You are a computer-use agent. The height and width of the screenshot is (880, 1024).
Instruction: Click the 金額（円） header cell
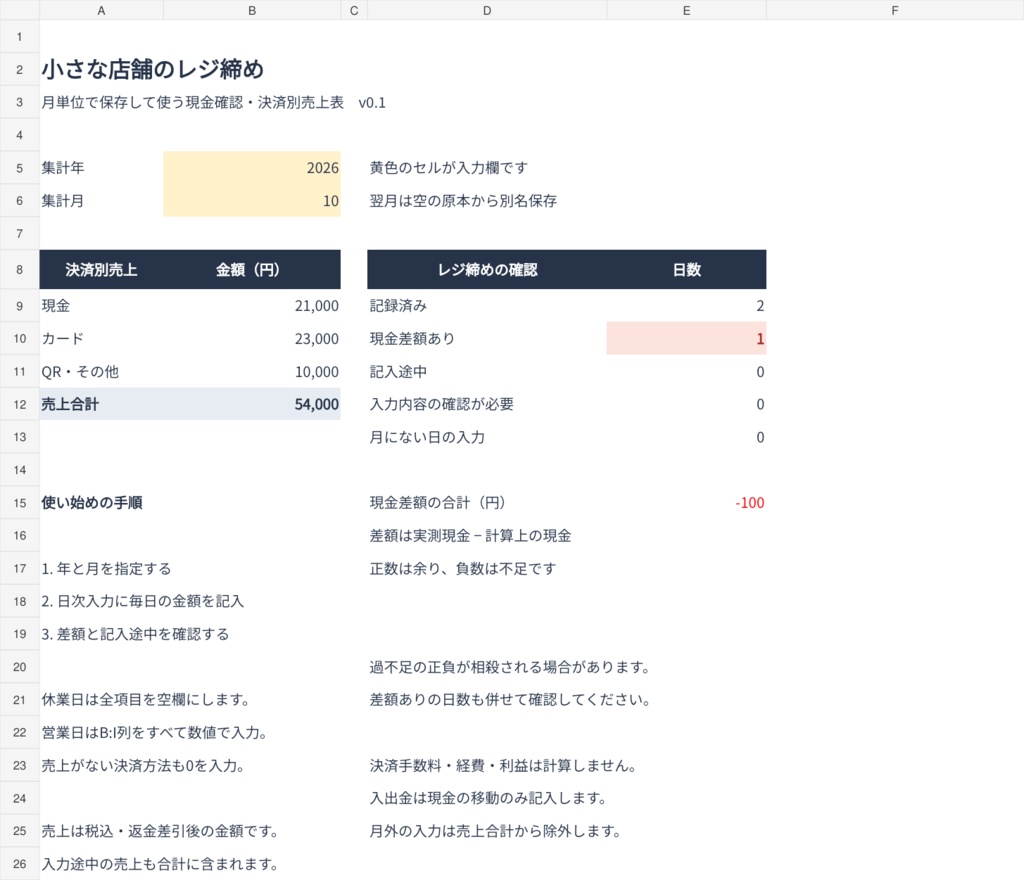coord(252,270)
